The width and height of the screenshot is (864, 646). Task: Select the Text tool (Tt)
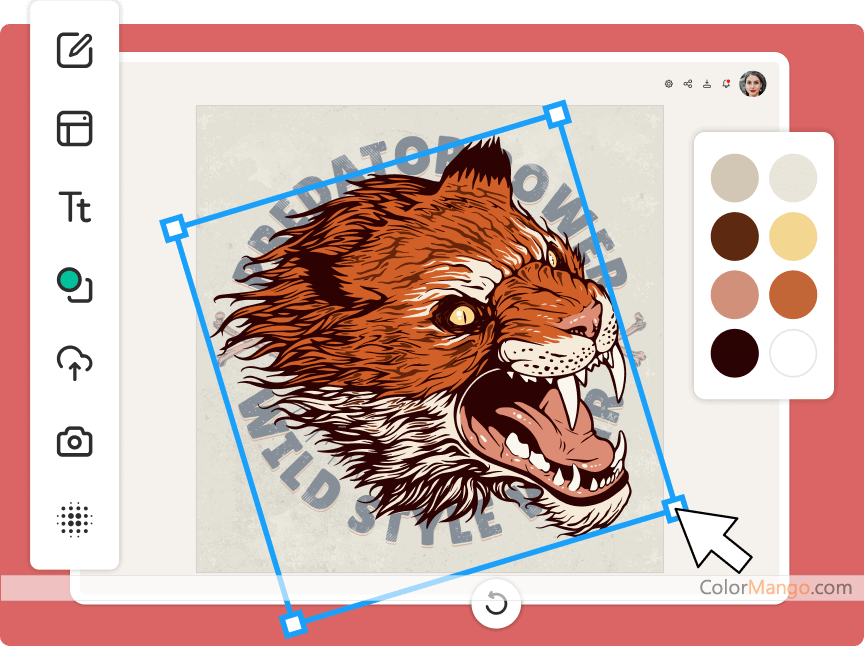(x=75, y=208)
